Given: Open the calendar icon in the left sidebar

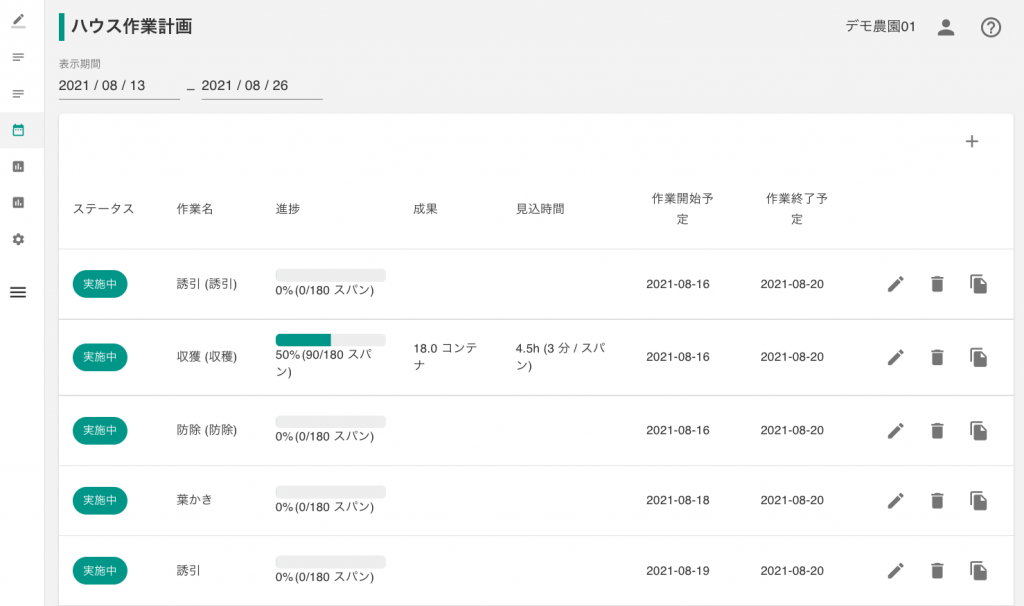Looking at the screenshot, I should [18, 130].
